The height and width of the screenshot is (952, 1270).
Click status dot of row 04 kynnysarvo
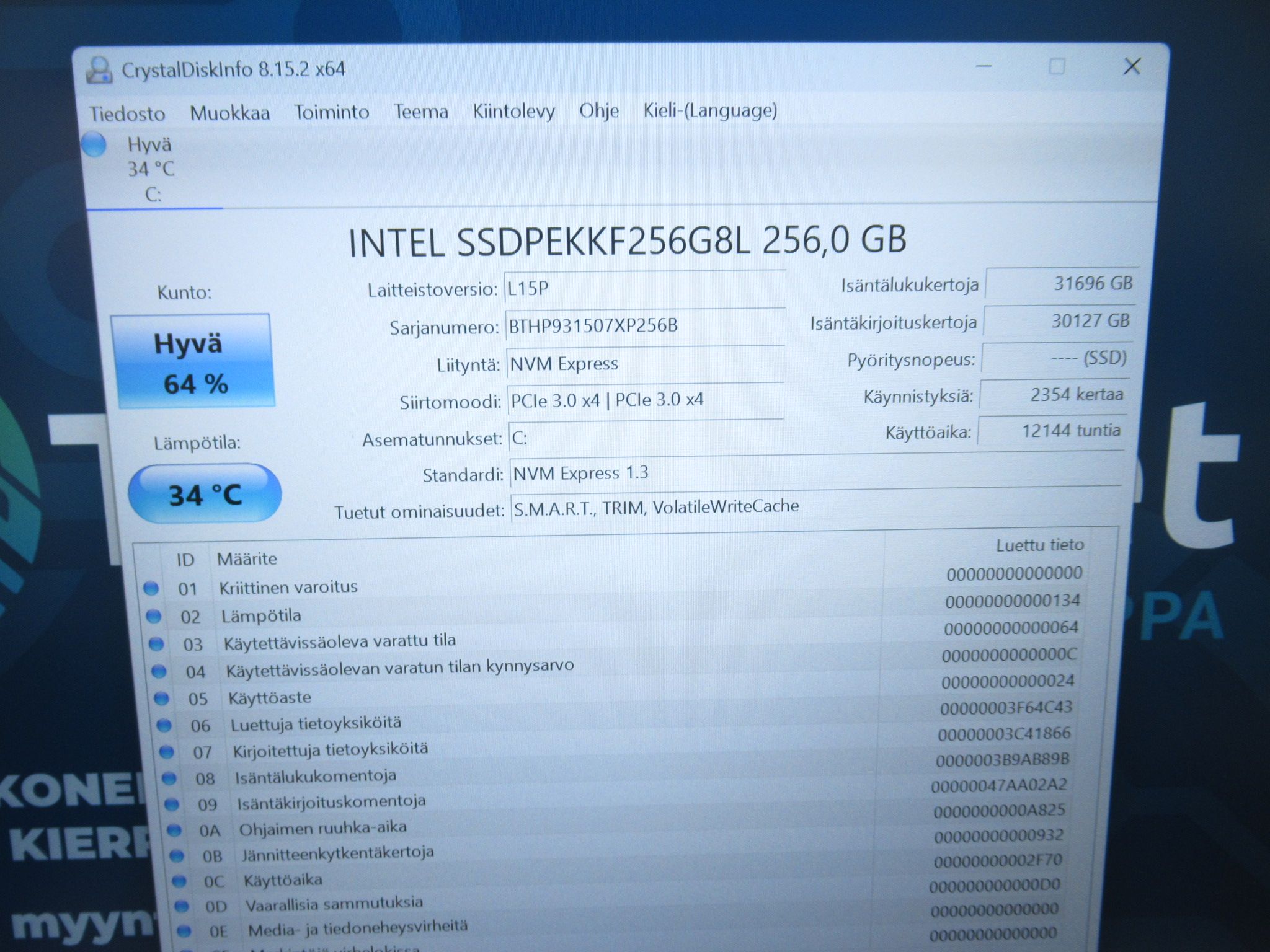click(x=159, y=671)
